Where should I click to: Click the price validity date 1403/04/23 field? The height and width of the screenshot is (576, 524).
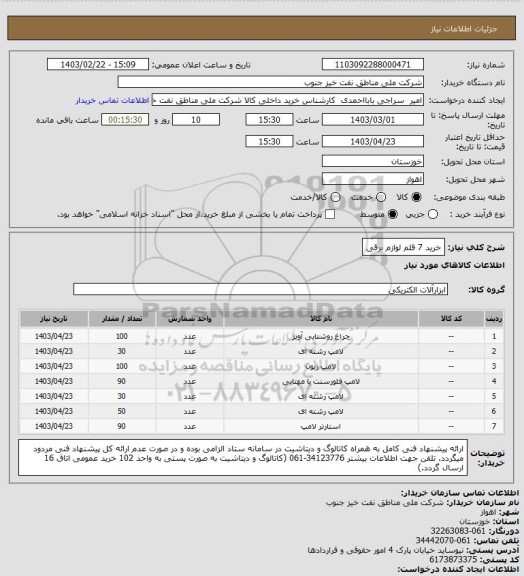pos(373,141)
